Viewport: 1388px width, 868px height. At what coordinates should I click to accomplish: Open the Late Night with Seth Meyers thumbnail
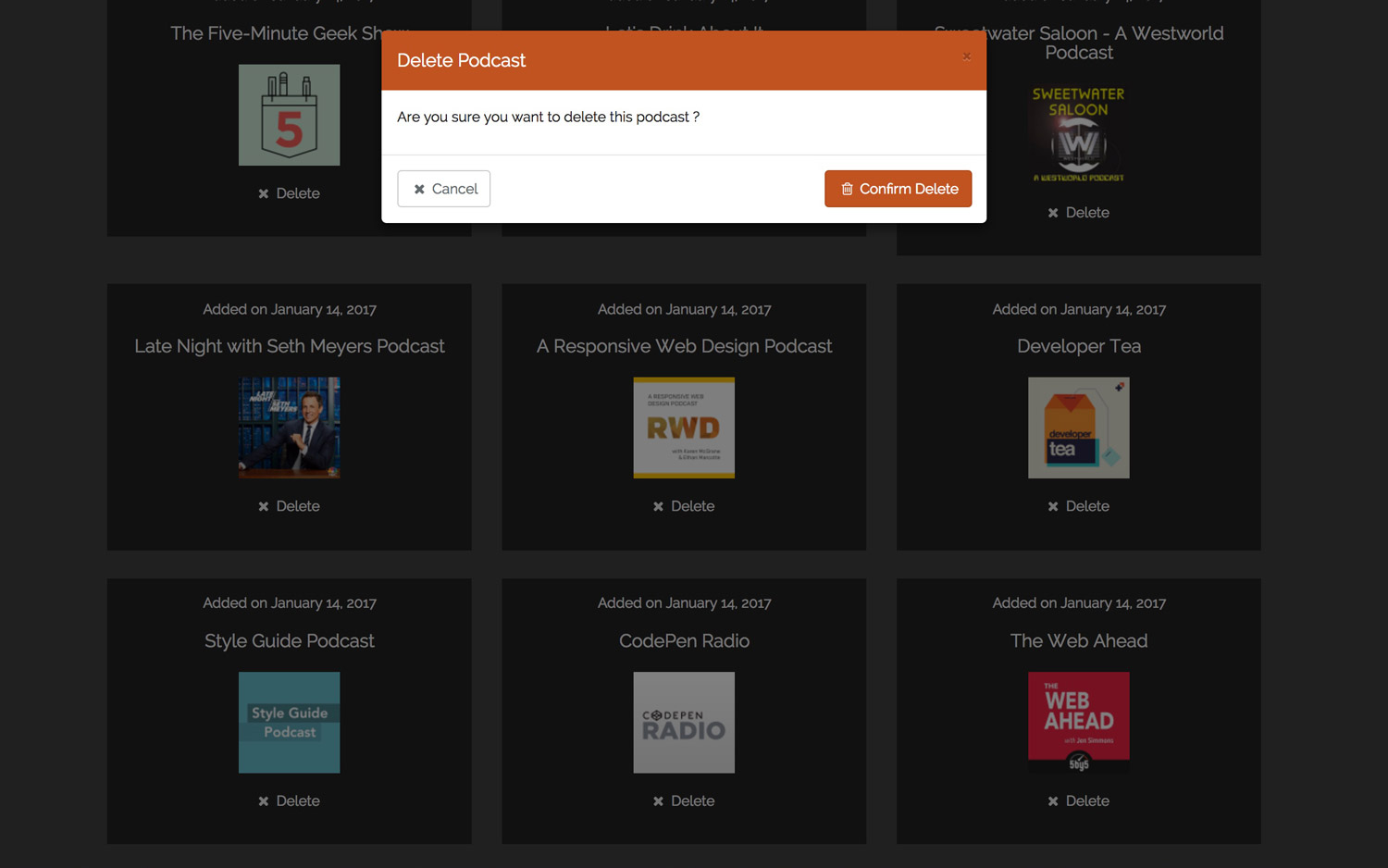click(289, 428)
